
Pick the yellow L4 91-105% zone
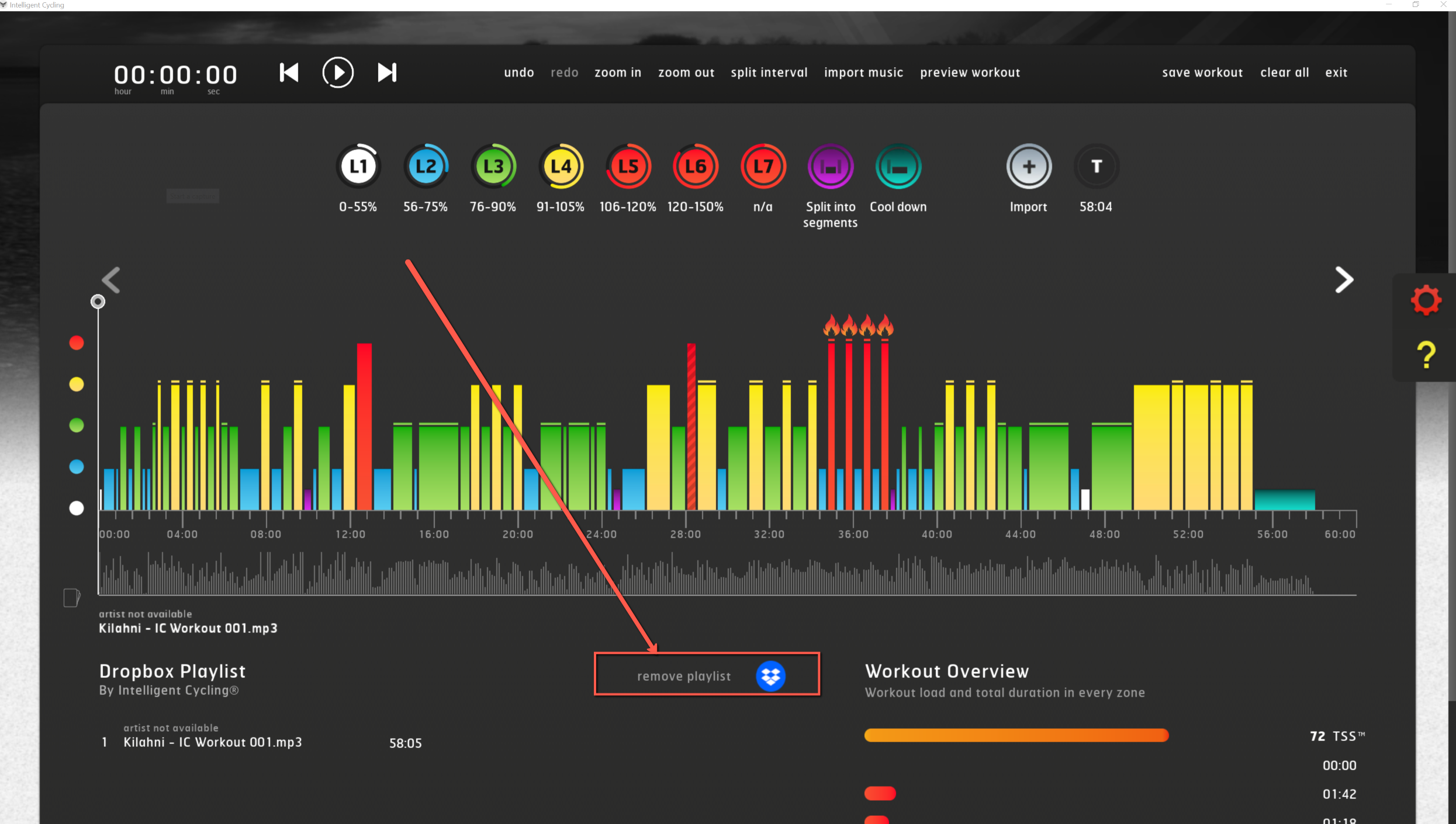(561, 167)
